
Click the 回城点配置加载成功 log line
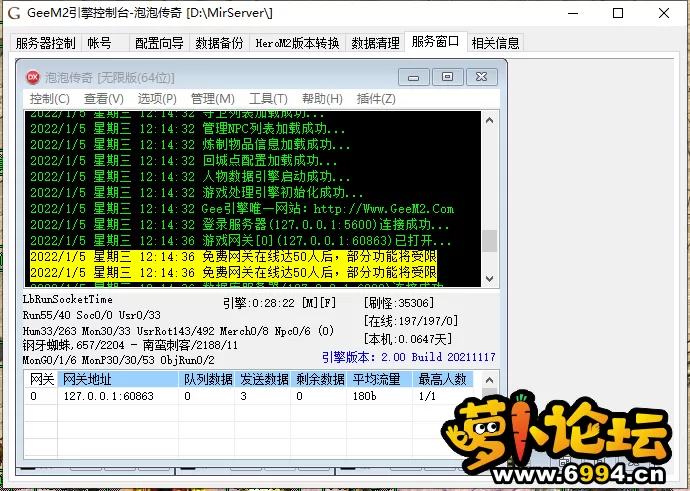(x=183, y=161)
